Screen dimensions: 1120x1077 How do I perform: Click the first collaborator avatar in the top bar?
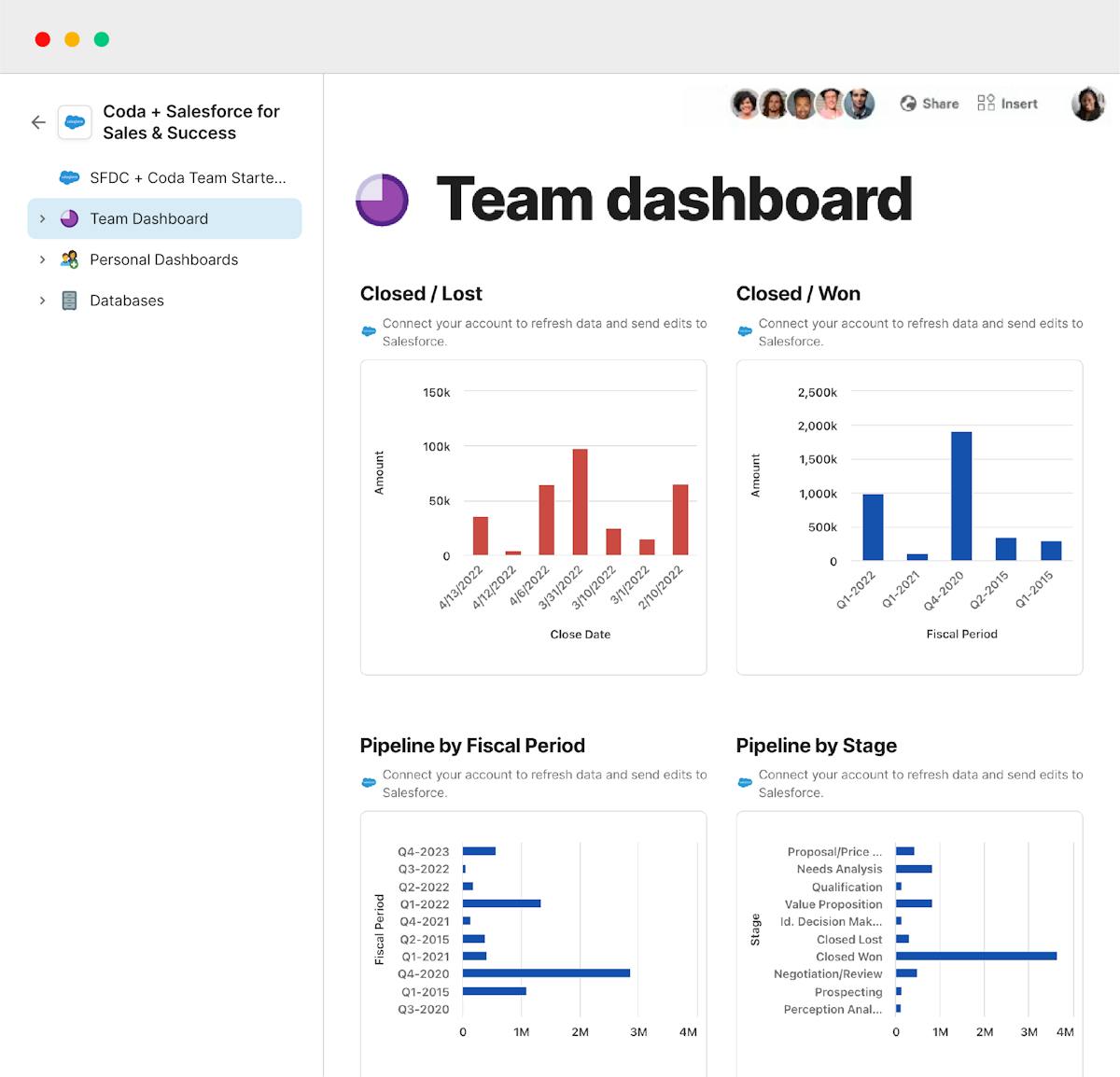[745, 104]
